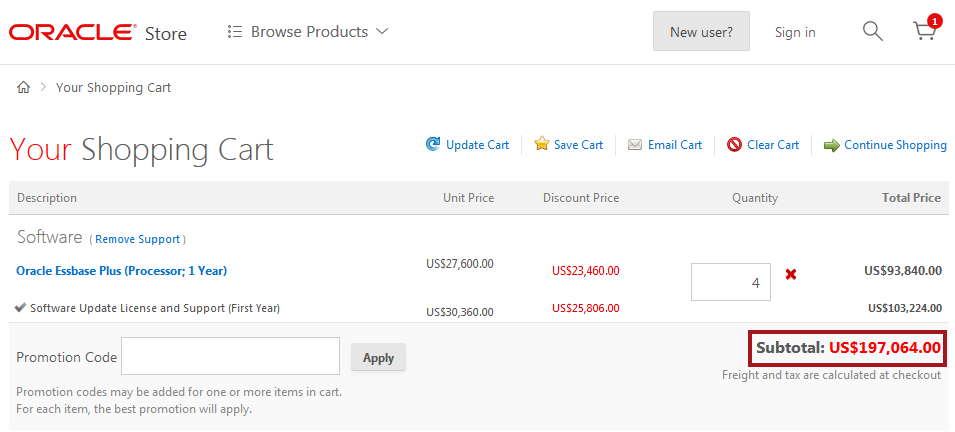Image resolution: width=955 pixels, height=432 pixels.
Task: Click the quantity field showing 4
Action: [730, 282]
